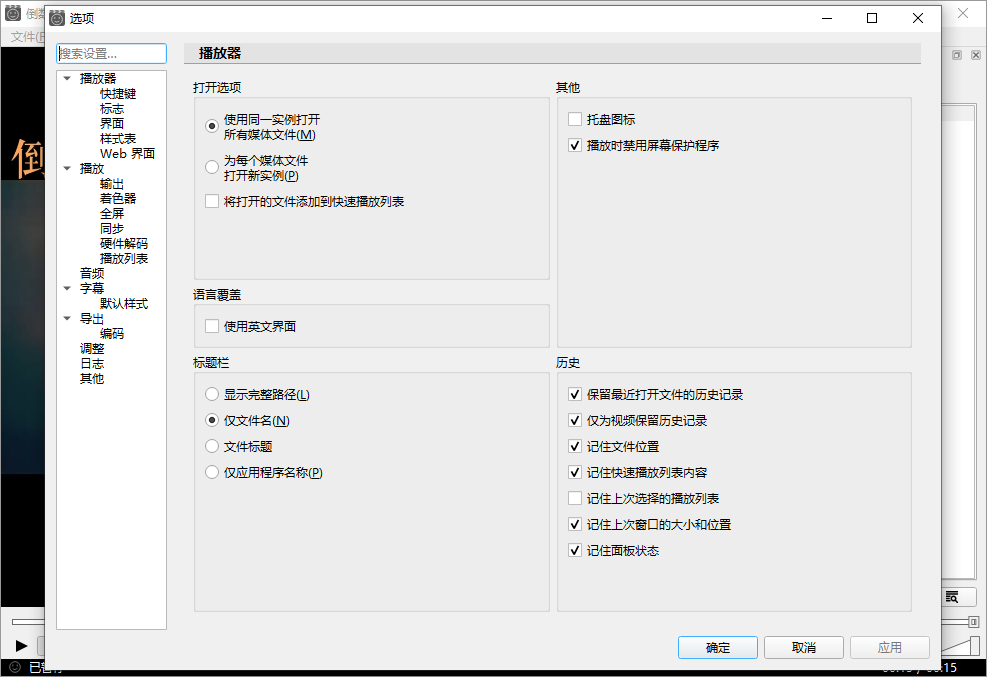Viewport: 987px width, 677px height.
Task: Enable 记住上次选择的播放列表 checkbox
Action: 575,498
